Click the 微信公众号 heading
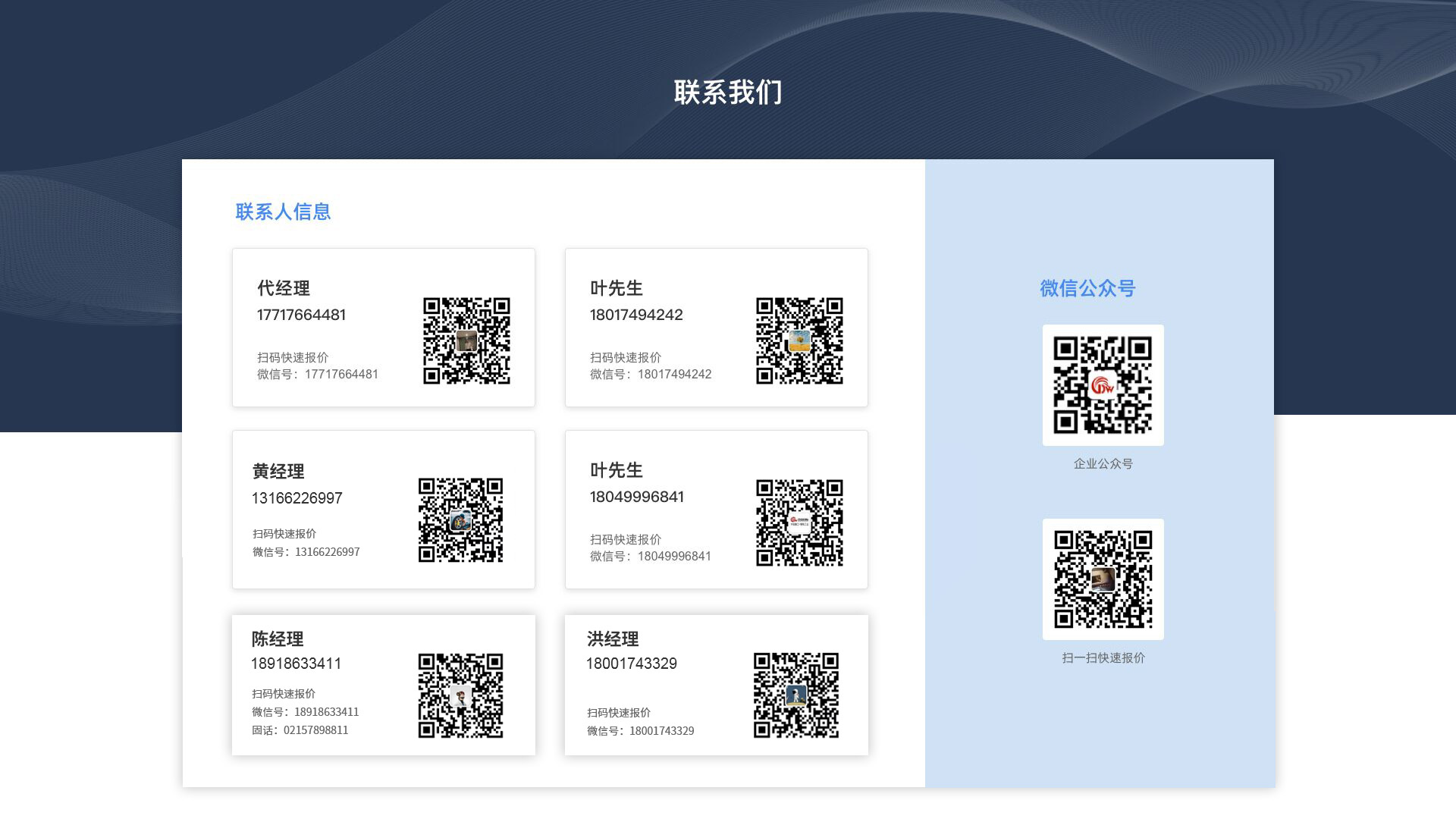 tap(1087, 288)
